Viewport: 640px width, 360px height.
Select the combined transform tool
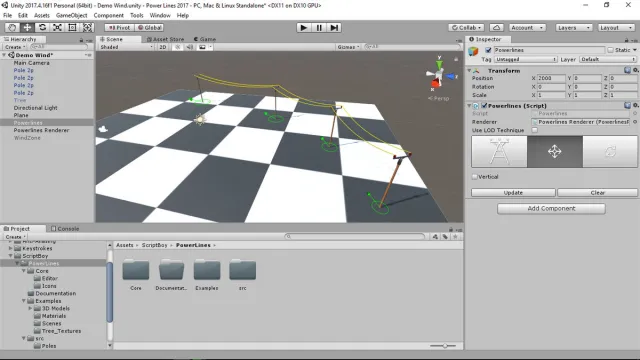pos(87,27)
